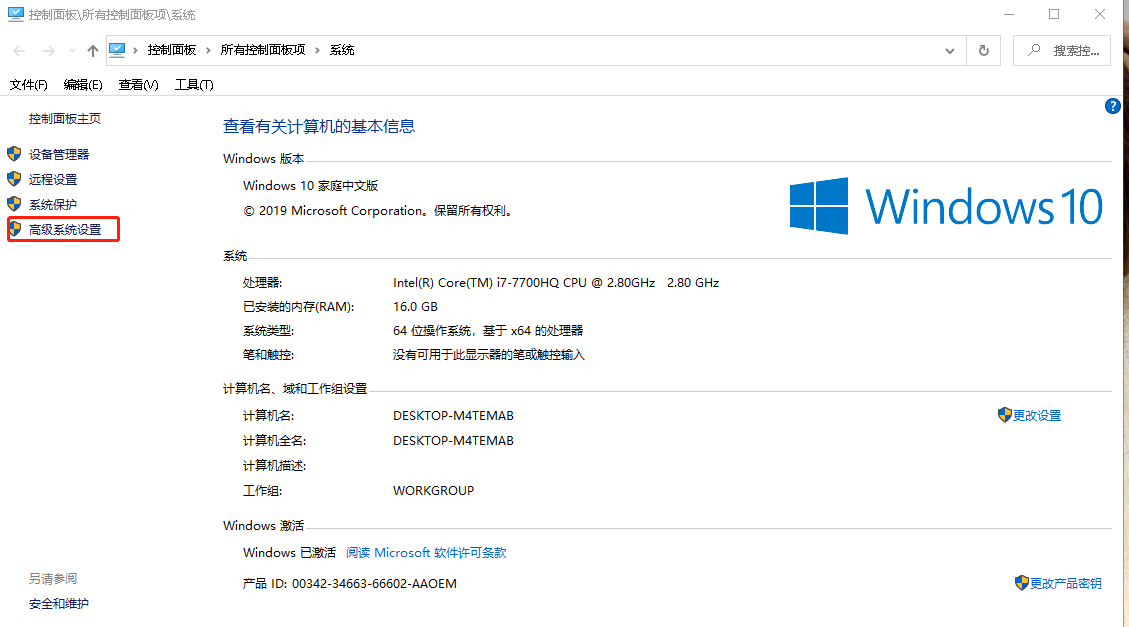
Task: Open the 工具(T) menu
Action: [x=194, y=85]
